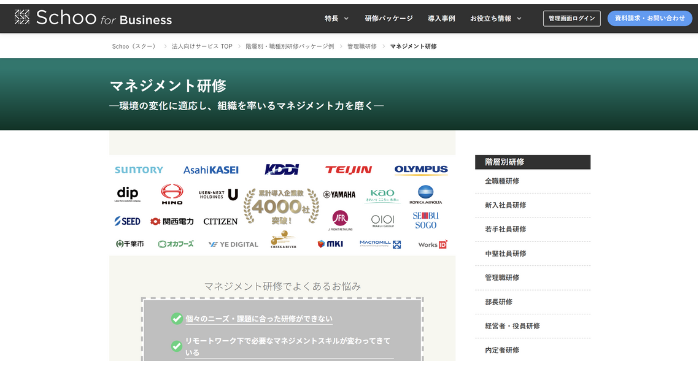Click the J. Front Retailing logo

340,220
